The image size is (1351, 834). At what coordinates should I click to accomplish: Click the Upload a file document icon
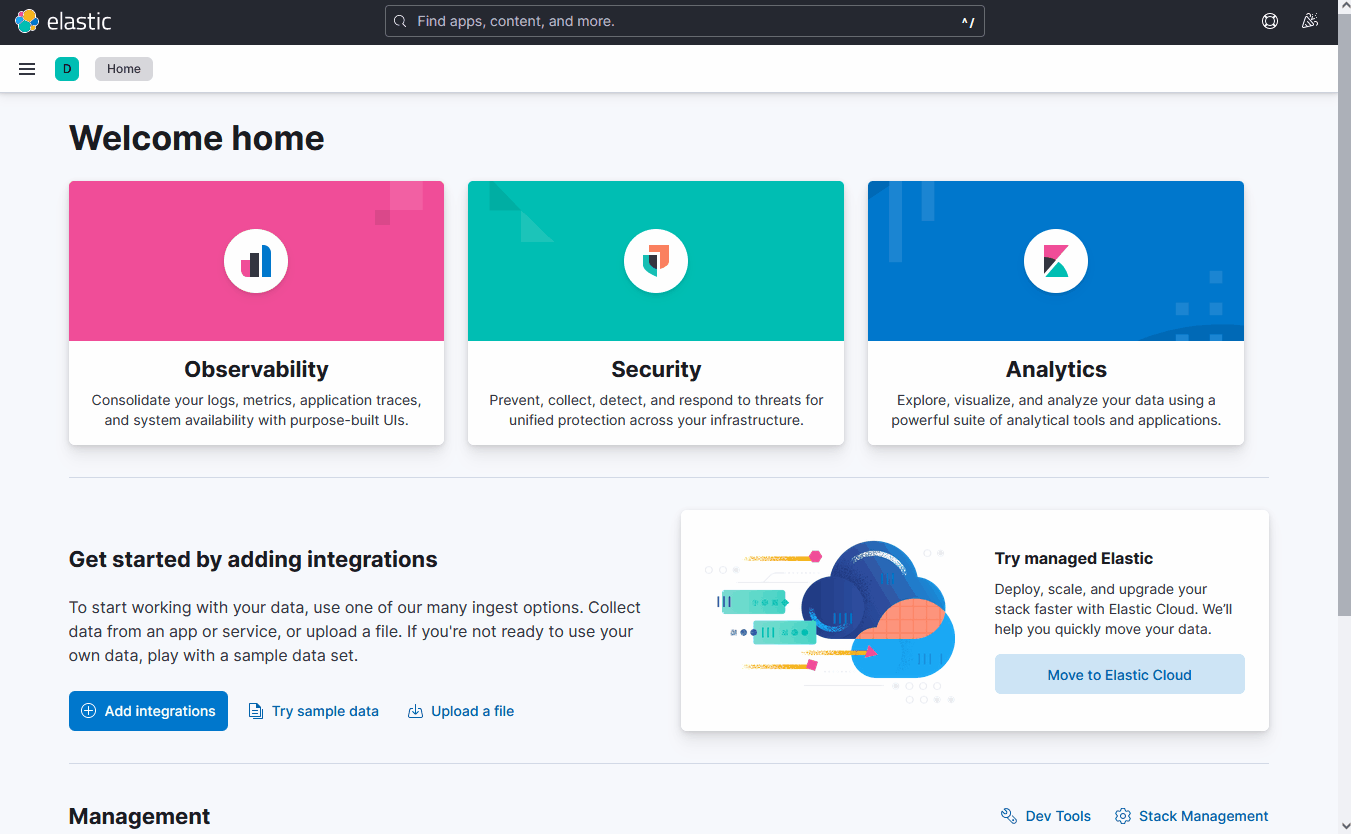pyautogui.click(x=415, y=711)
